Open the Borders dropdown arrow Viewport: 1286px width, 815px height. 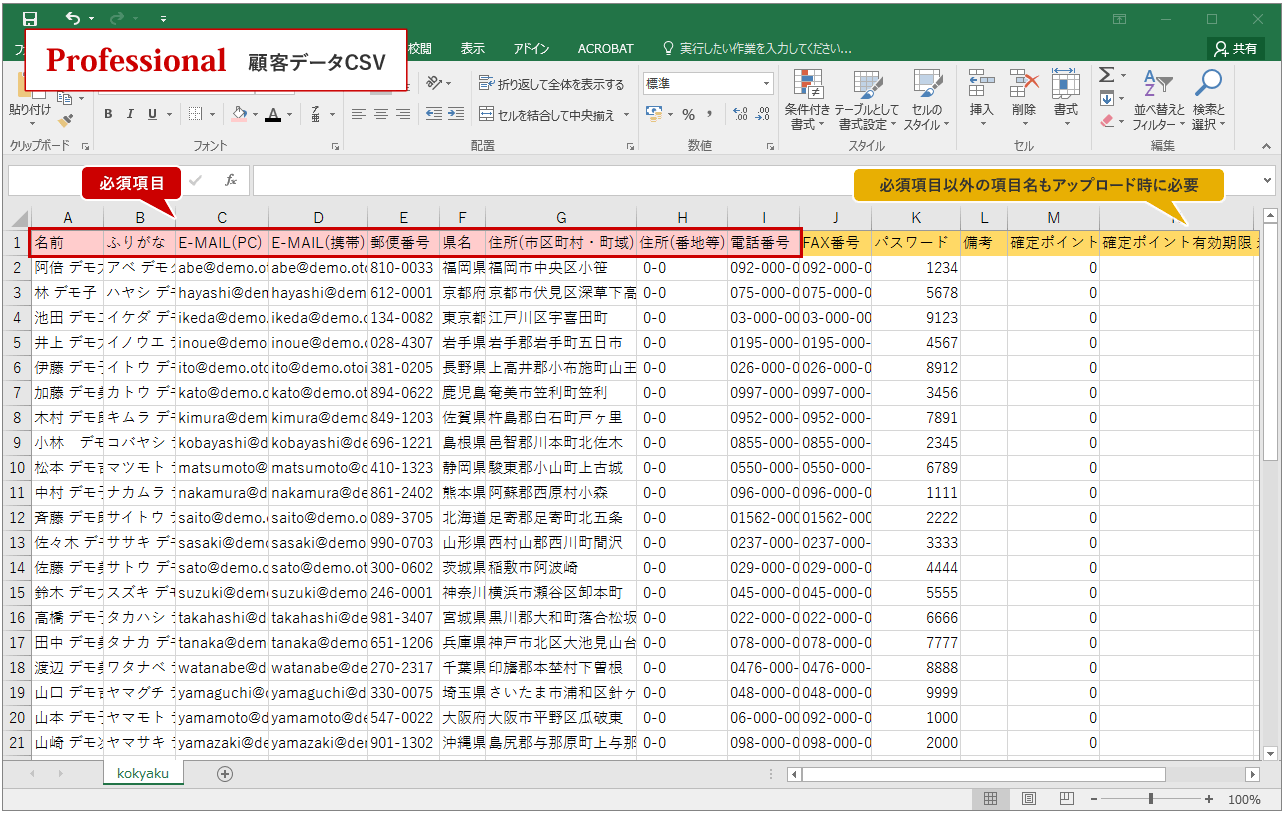(x=211, y=114)
